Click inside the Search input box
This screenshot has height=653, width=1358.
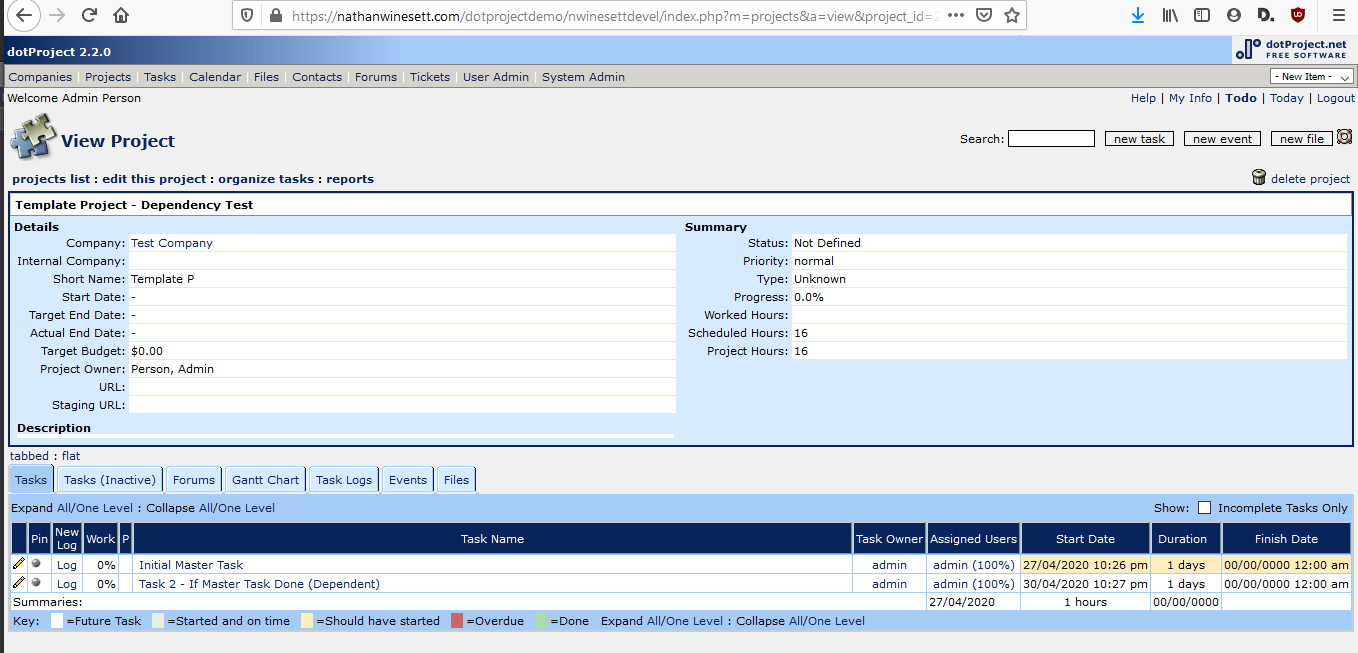(1051, 138)
